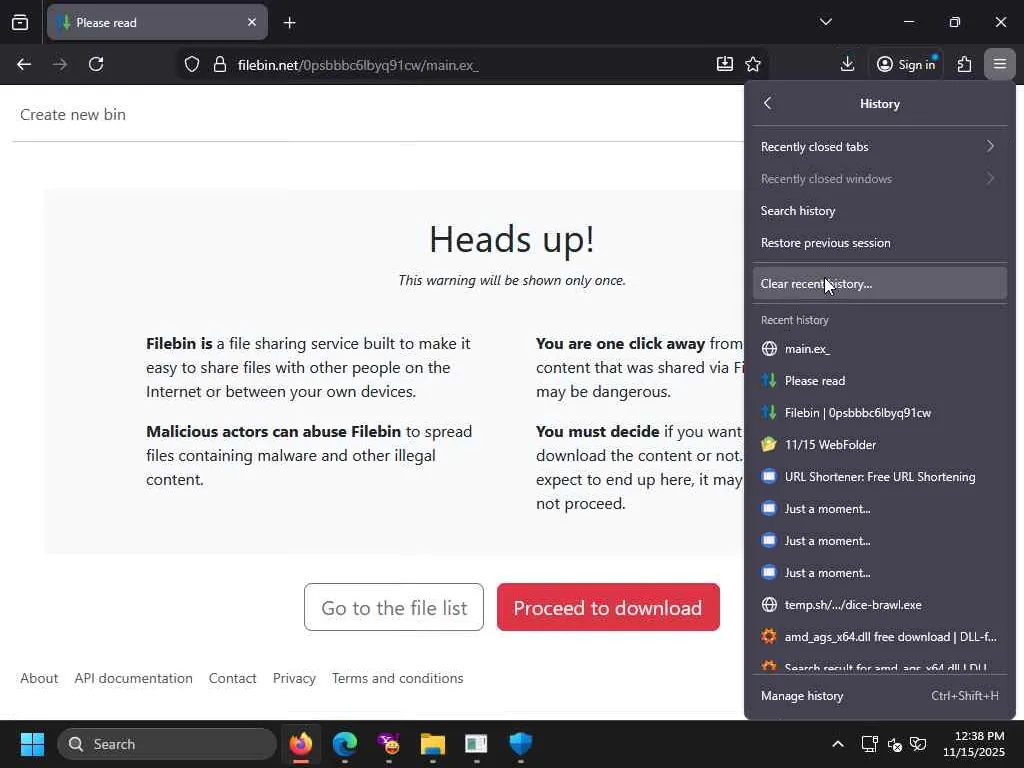The height and width of the screenshot is (768, 1024).
Task: Select Clear recent history…
Action: pos(880,284)
